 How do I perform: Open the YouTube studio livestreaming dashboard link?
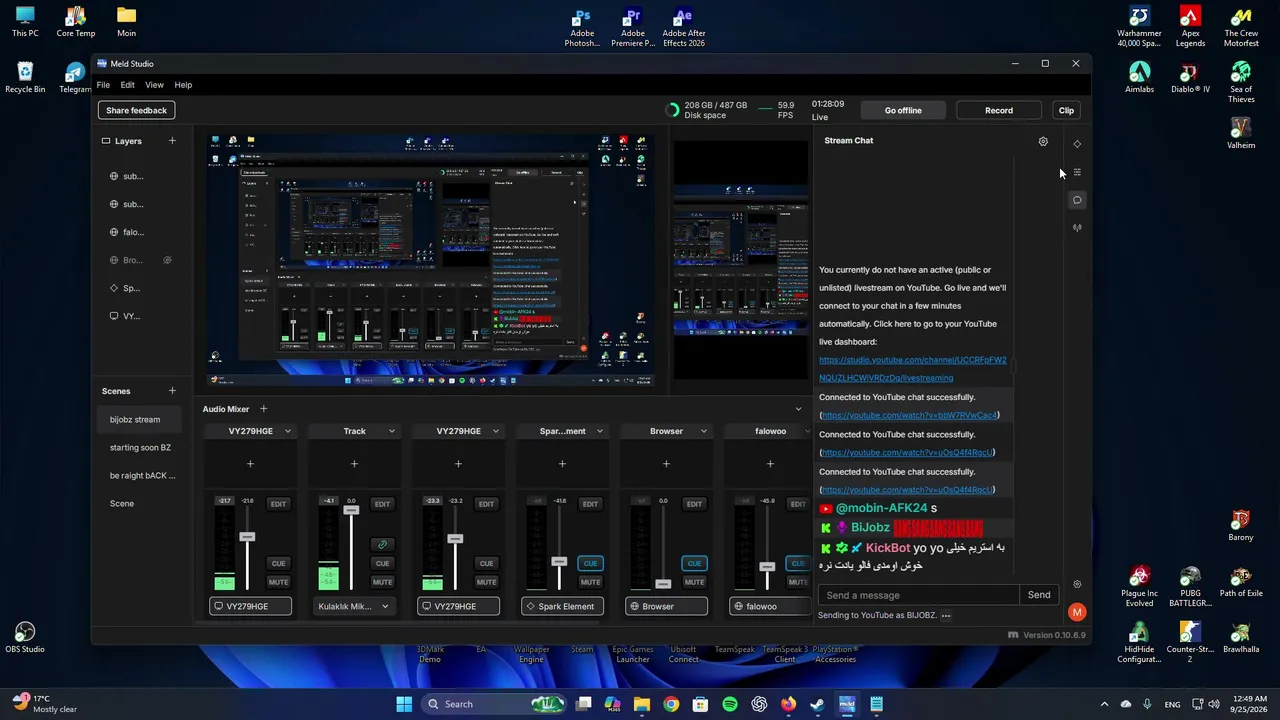912,369
